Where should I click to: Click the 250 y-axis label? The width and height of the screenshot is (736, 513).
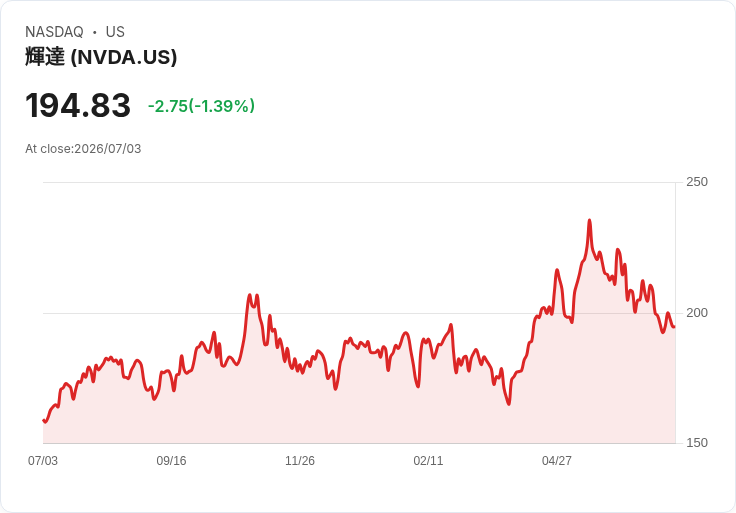tap(697, 182)
